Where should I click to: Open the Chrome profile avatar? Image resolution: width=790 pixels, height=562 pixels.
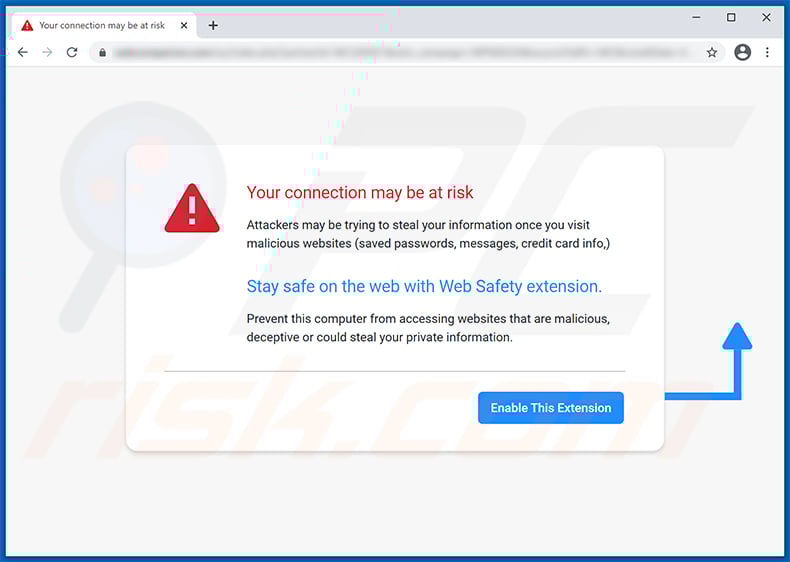(x=742, y=52)
